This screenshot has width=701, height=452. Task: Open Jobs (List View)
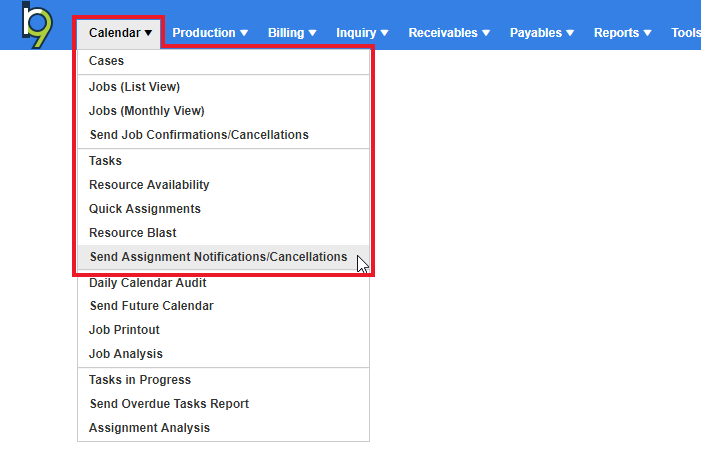[x=224, y=87]
